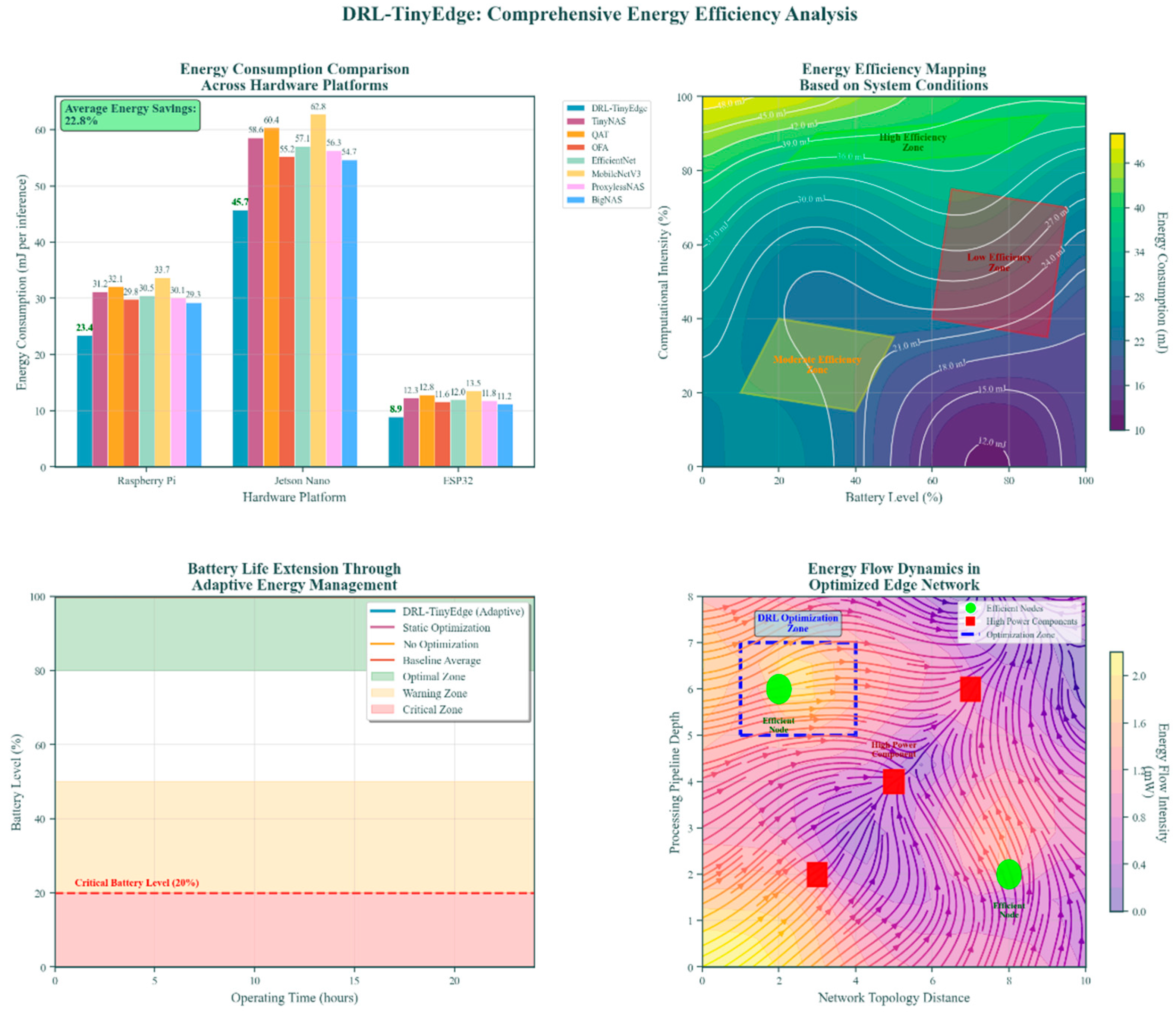Screen dimensions: 1176x1014
Task: Click the lower-left red High Power square
Action: click(817, 875)
